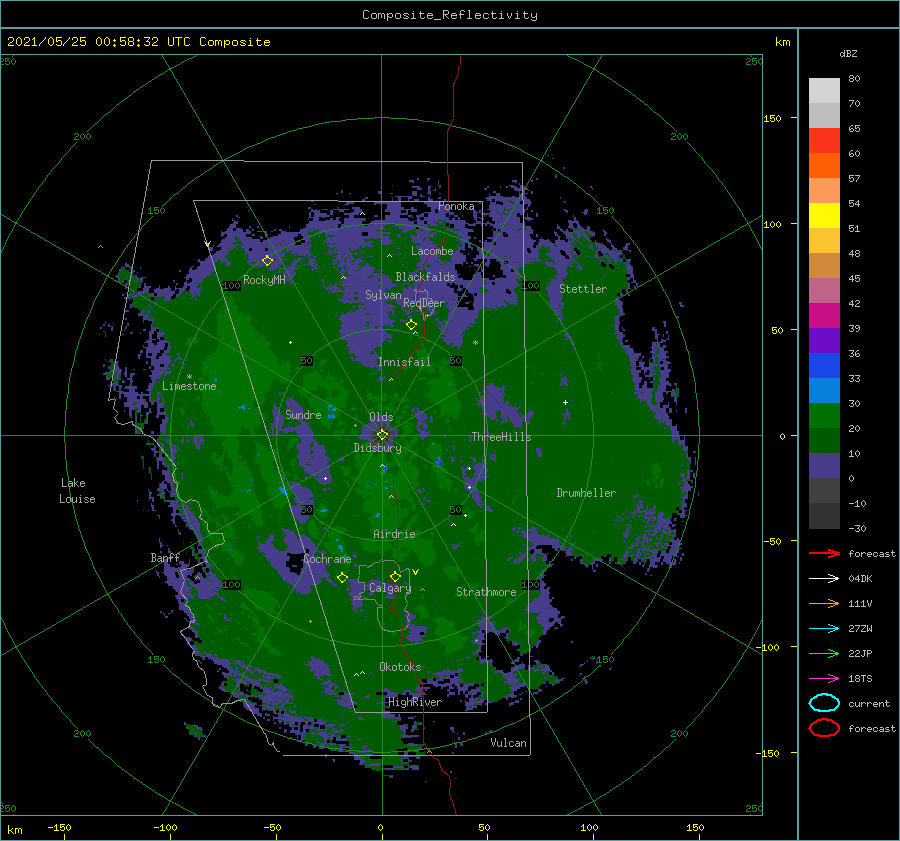This screenshot has height=841, width=900.
Task: Select the cyan 27ZW arrow icon
Action: [824, 629]
